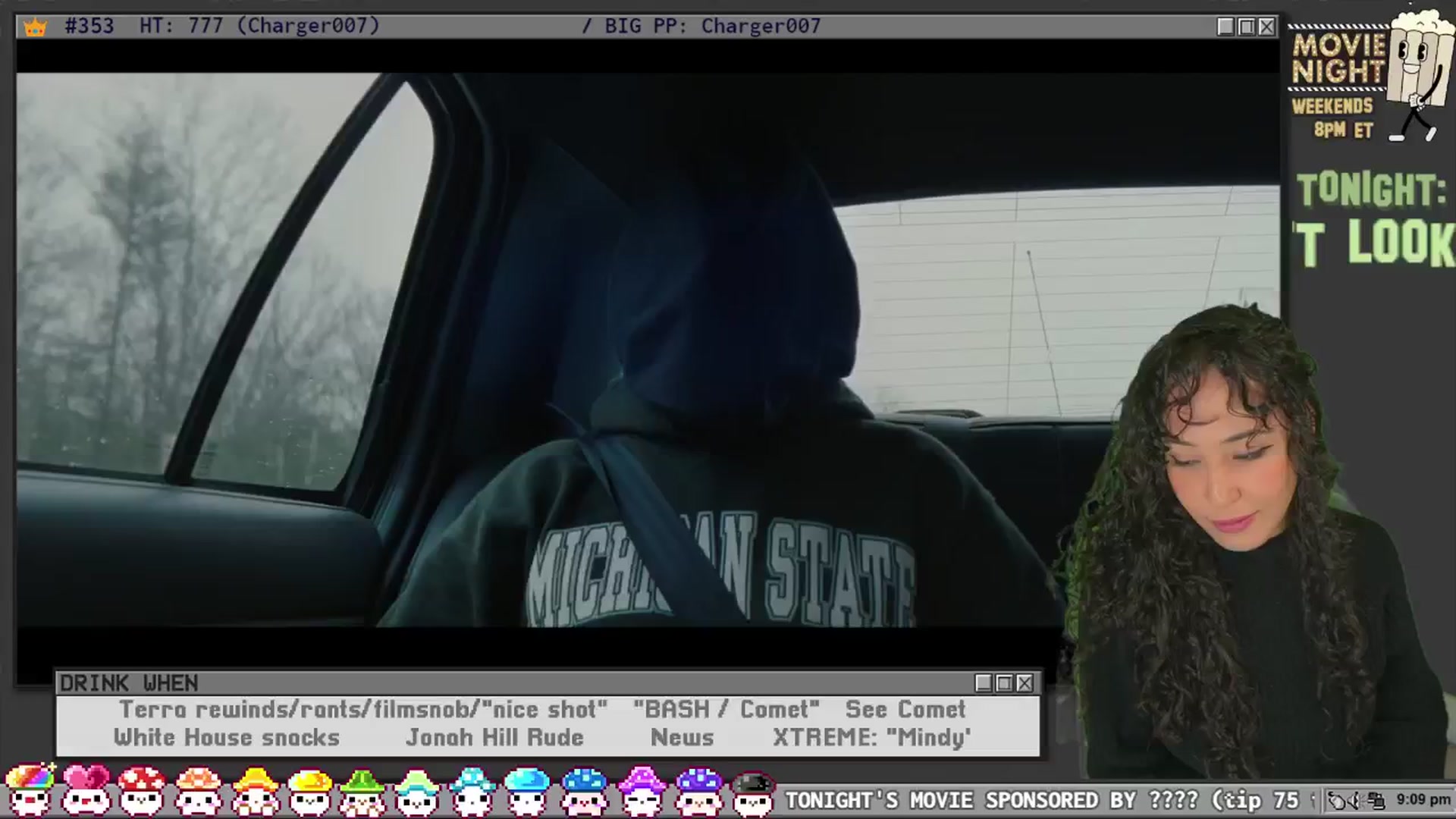Image resolution: width=1456 pixels, height=819 pixels.
Task: Click the "BASH / Comet" drink rule
Action: (x=726, y=710)
